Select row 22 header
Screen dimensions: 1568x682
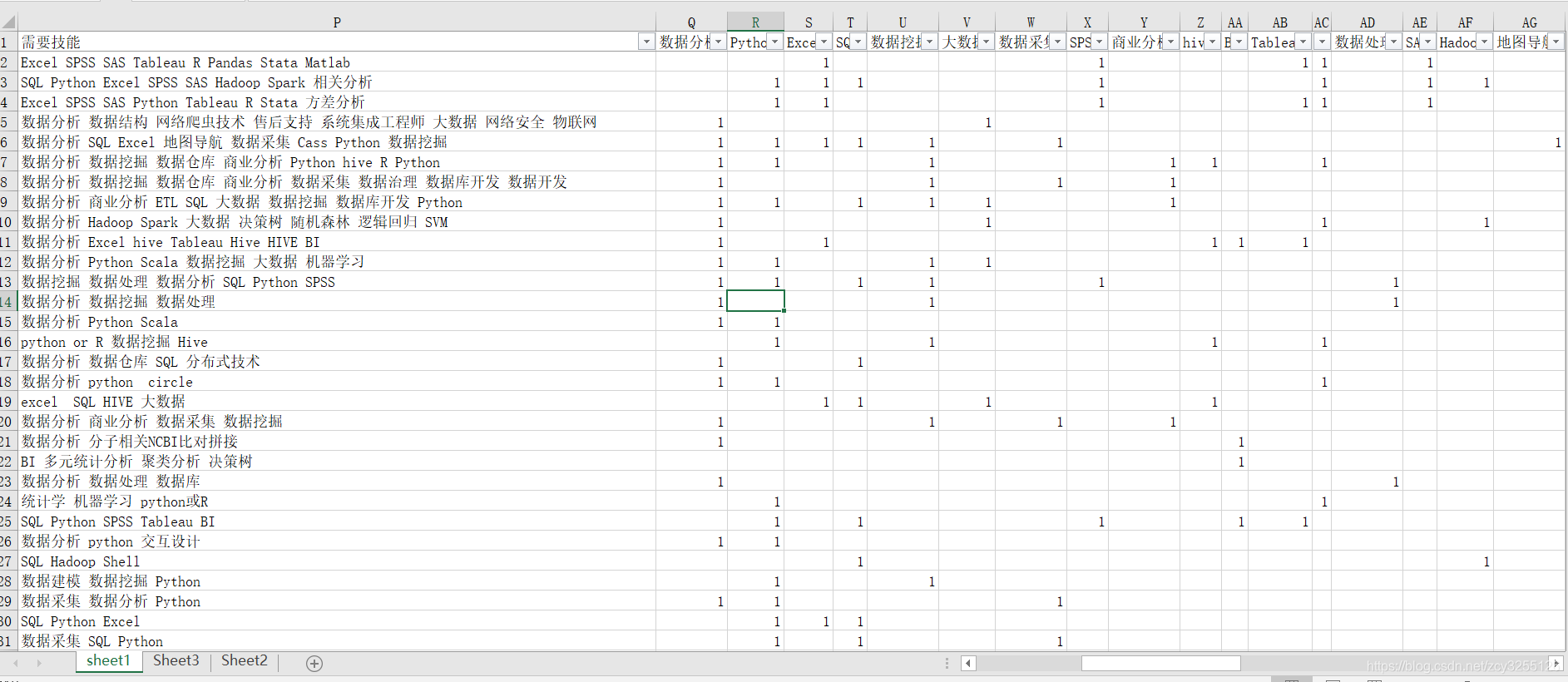[7, 461]
